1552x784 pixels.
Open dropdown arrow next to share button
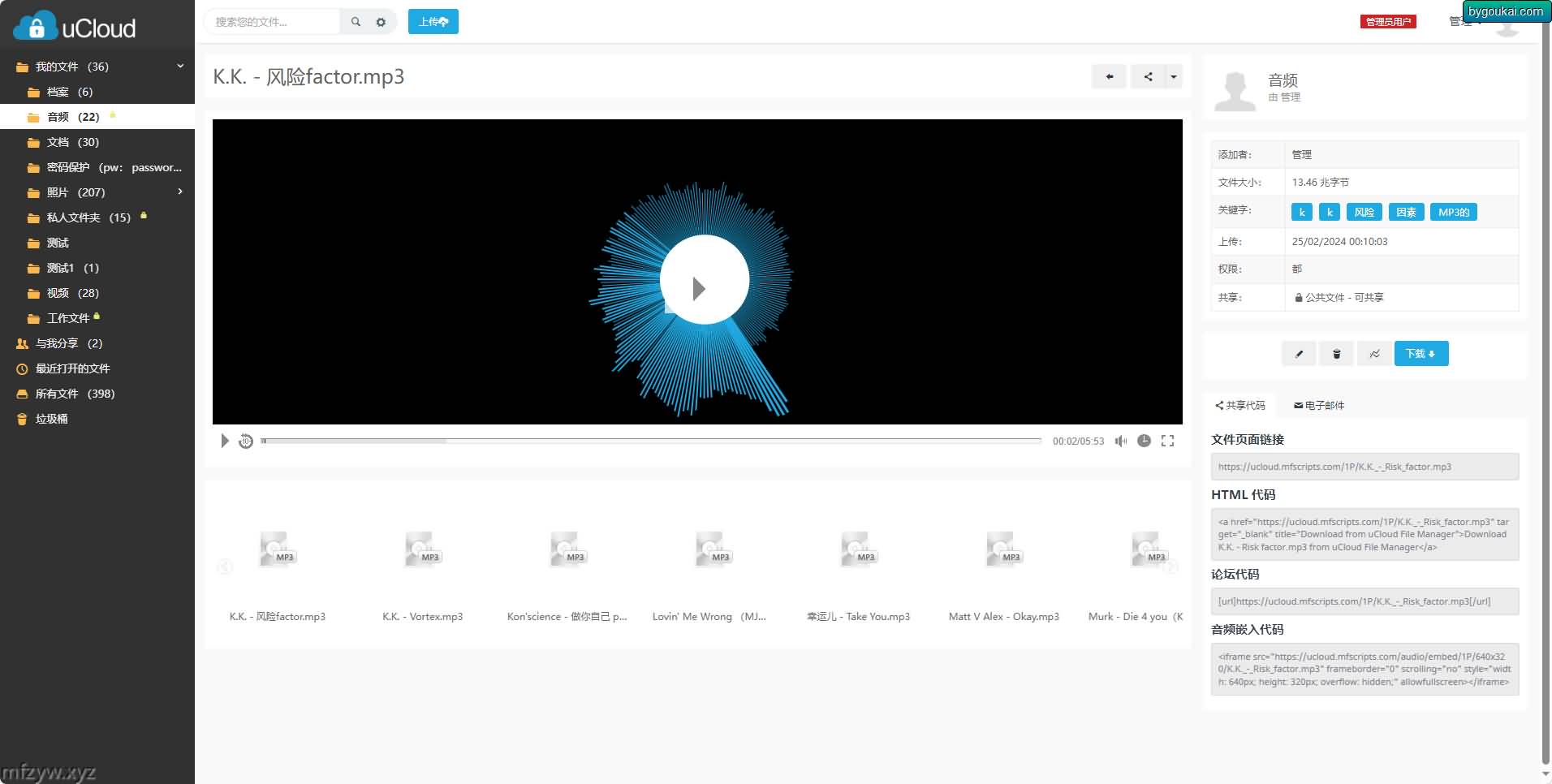[x=1173, y=77]
